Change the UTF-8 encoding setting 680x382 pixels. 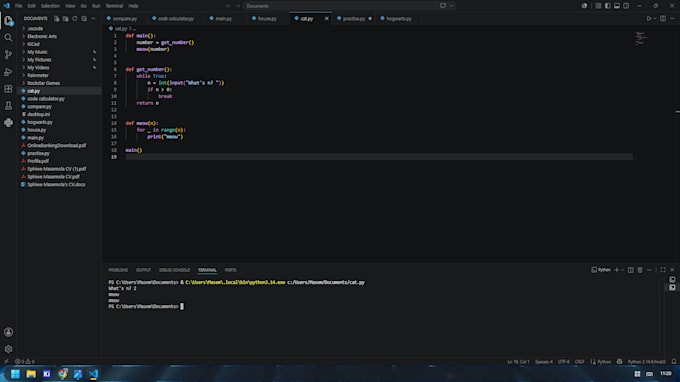coord(564,362)
